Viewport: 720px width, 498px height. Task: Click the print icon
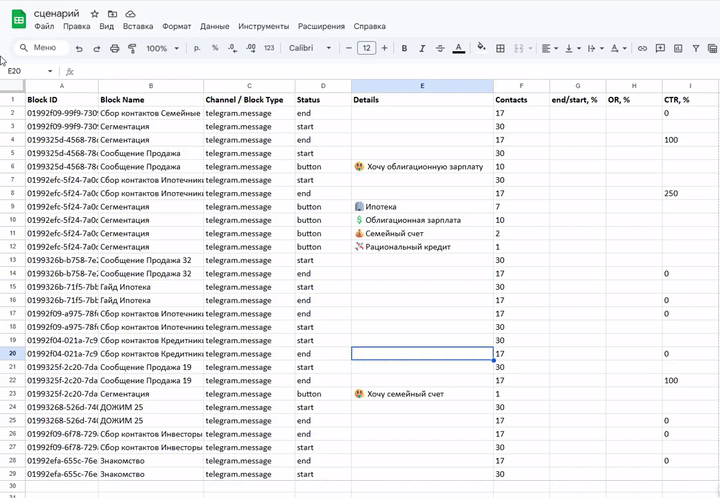[x=115, y=48]
